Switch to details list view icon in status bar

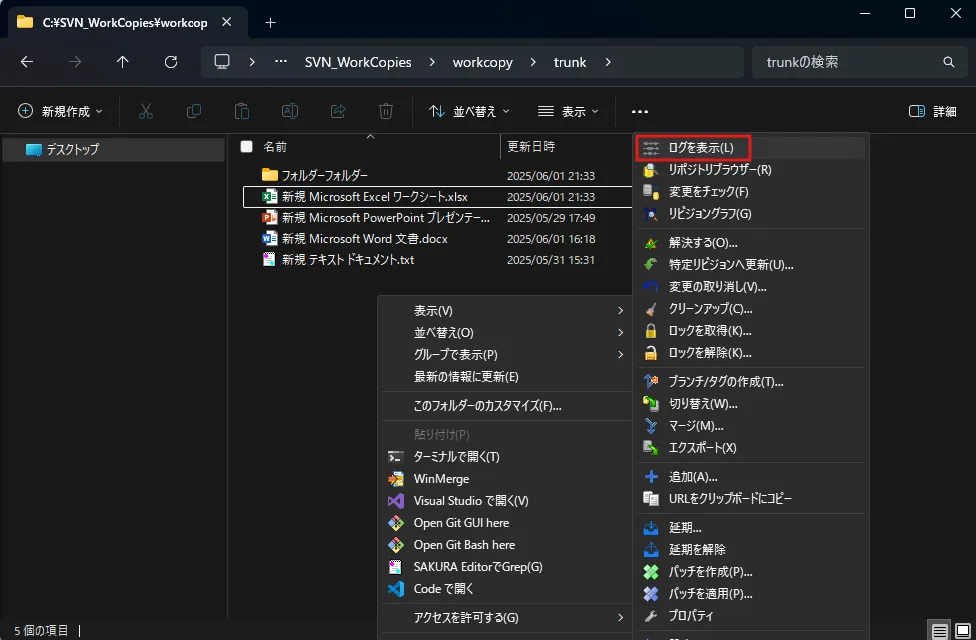click(x=939, y=631)
